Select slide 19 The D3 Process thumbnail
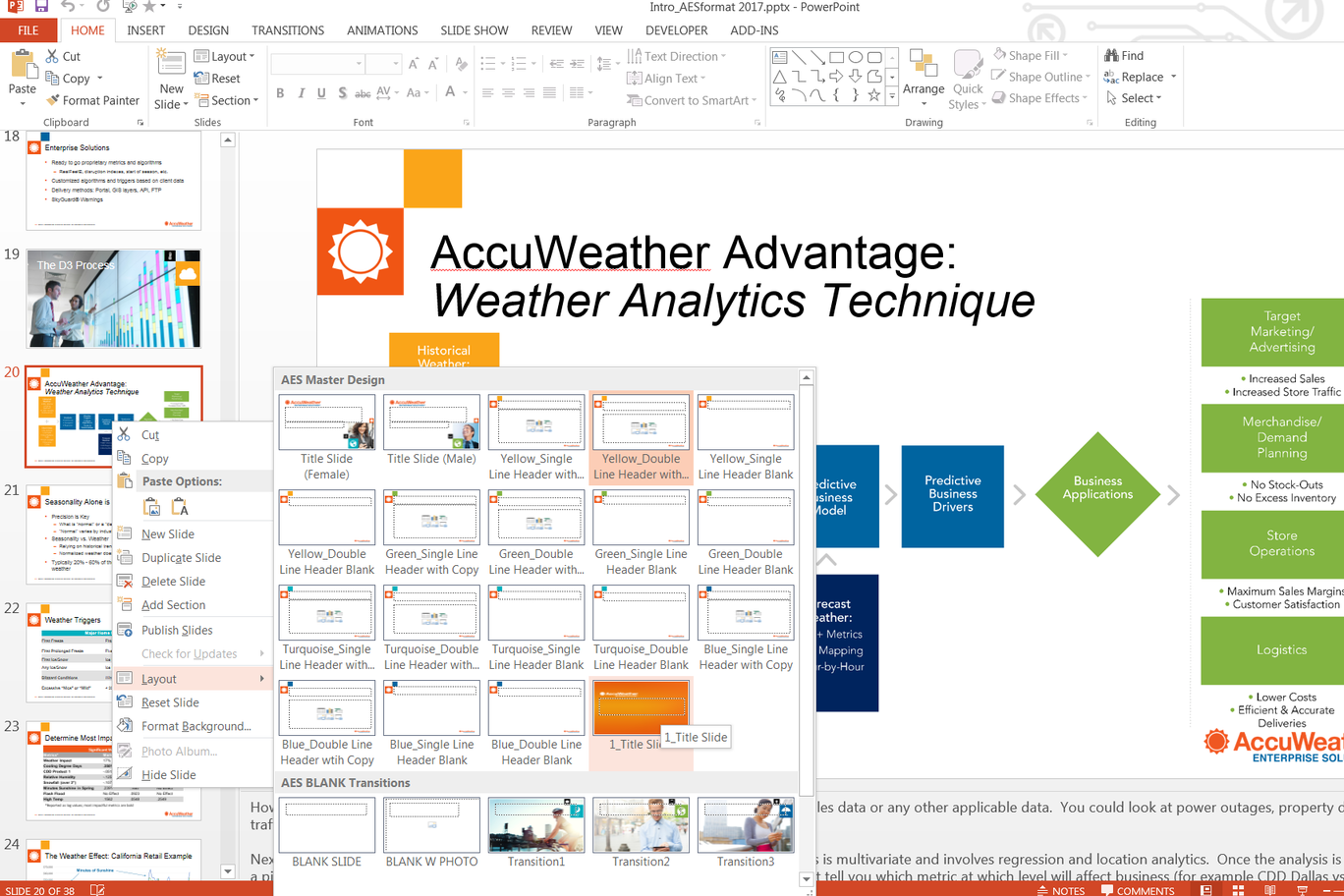Screen dimensions: 1344x896 (x=114, y=299)
